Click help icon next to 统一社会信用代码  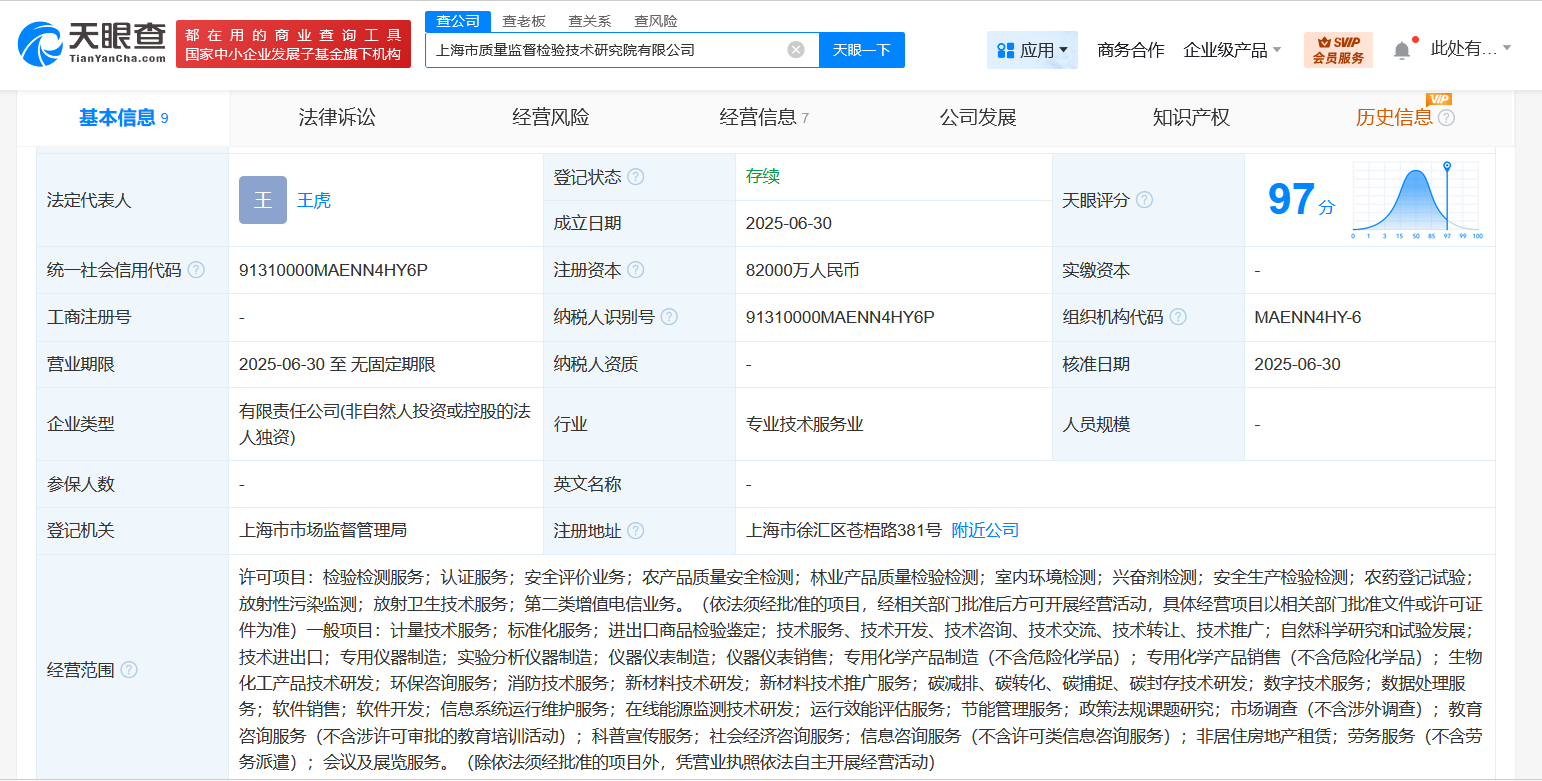point(196,270)
